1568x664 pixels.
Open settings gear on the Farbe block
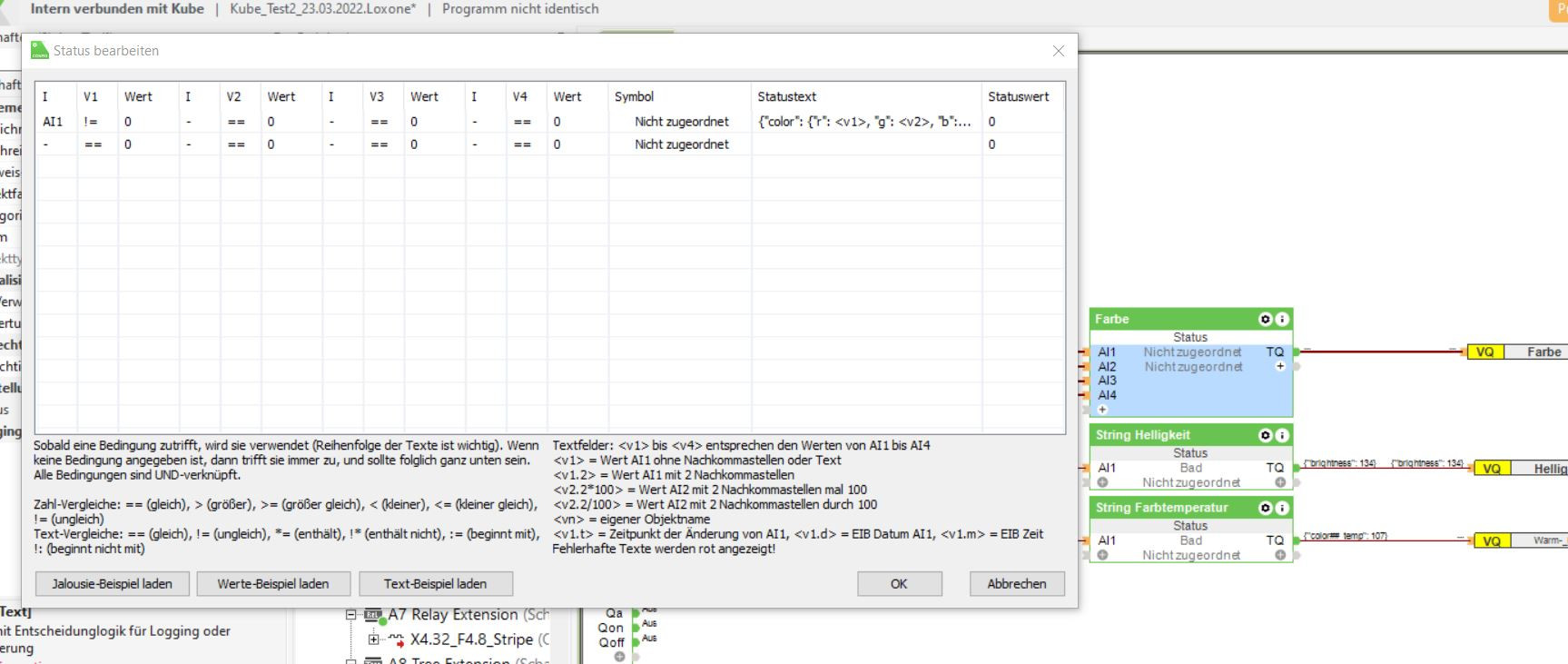[x=1266, y=319]
